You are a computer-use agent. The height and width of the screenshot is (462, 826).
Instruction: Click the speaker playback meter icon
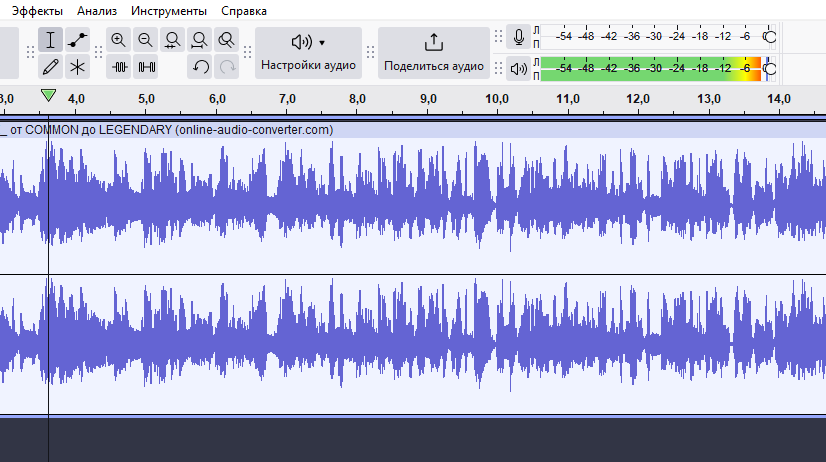click(x=518, y=68)
